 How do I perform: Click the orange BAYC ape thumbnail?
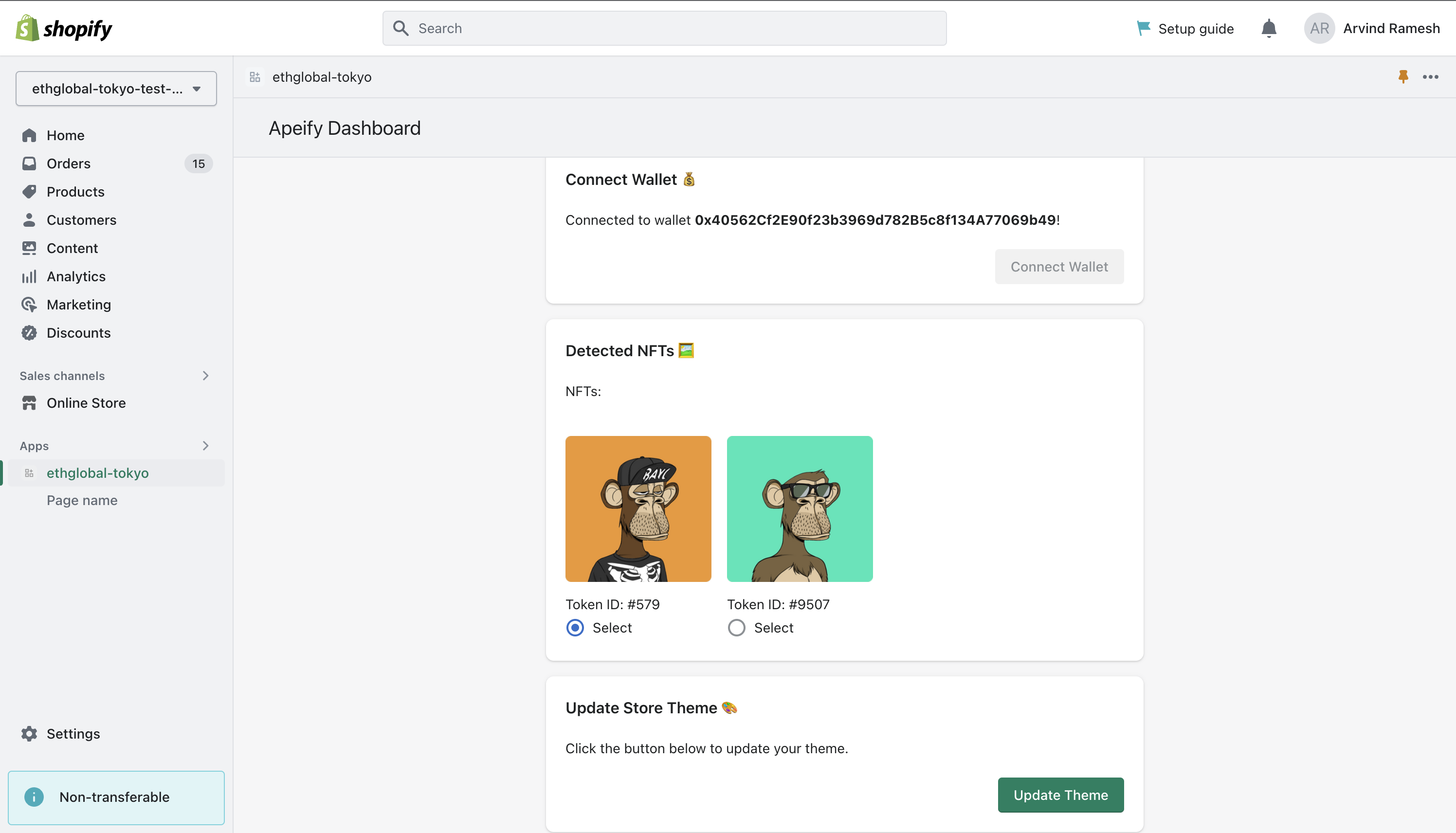638,508
